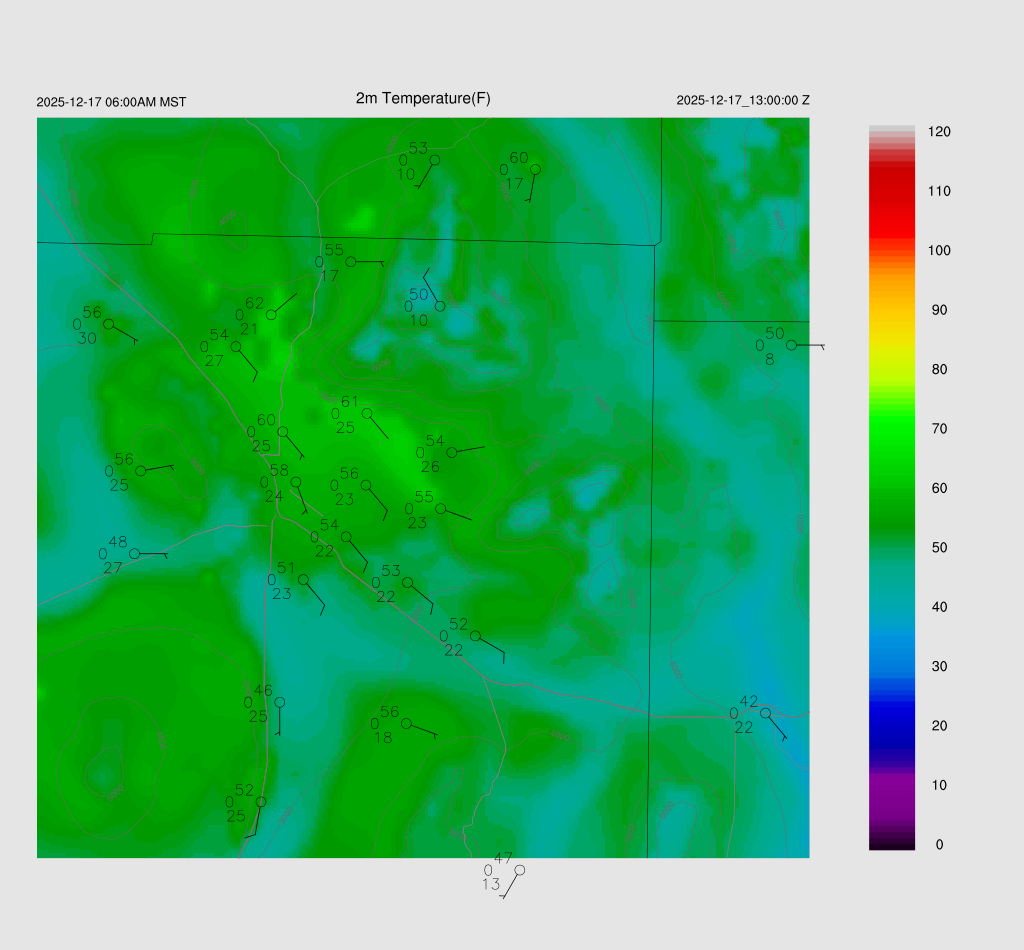Select the station with 60 over 17
The width and height of the screenshot is (1024, 950).
tap(535, 169)
